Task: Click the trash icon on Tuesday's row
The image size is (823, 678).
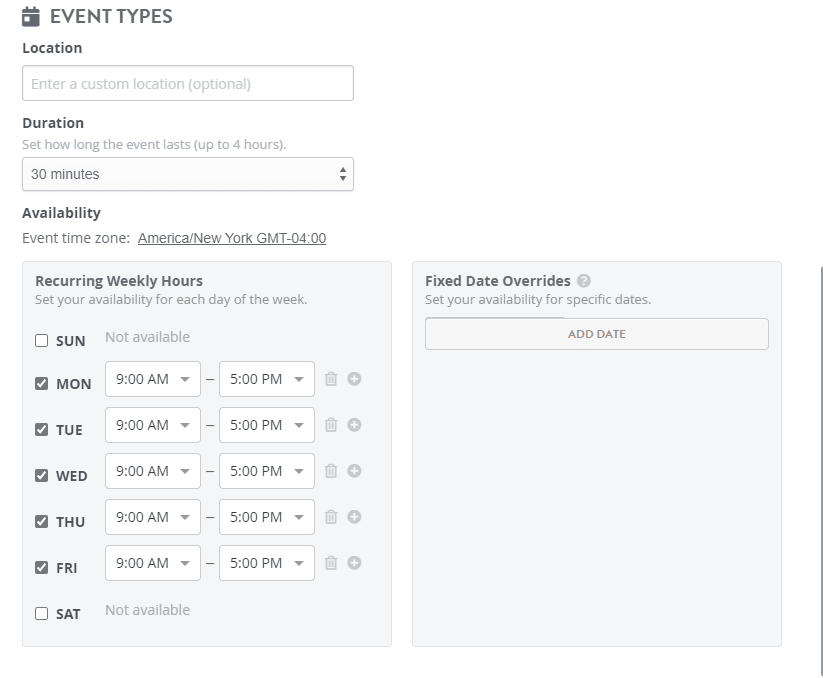Action: click(331, 425)
